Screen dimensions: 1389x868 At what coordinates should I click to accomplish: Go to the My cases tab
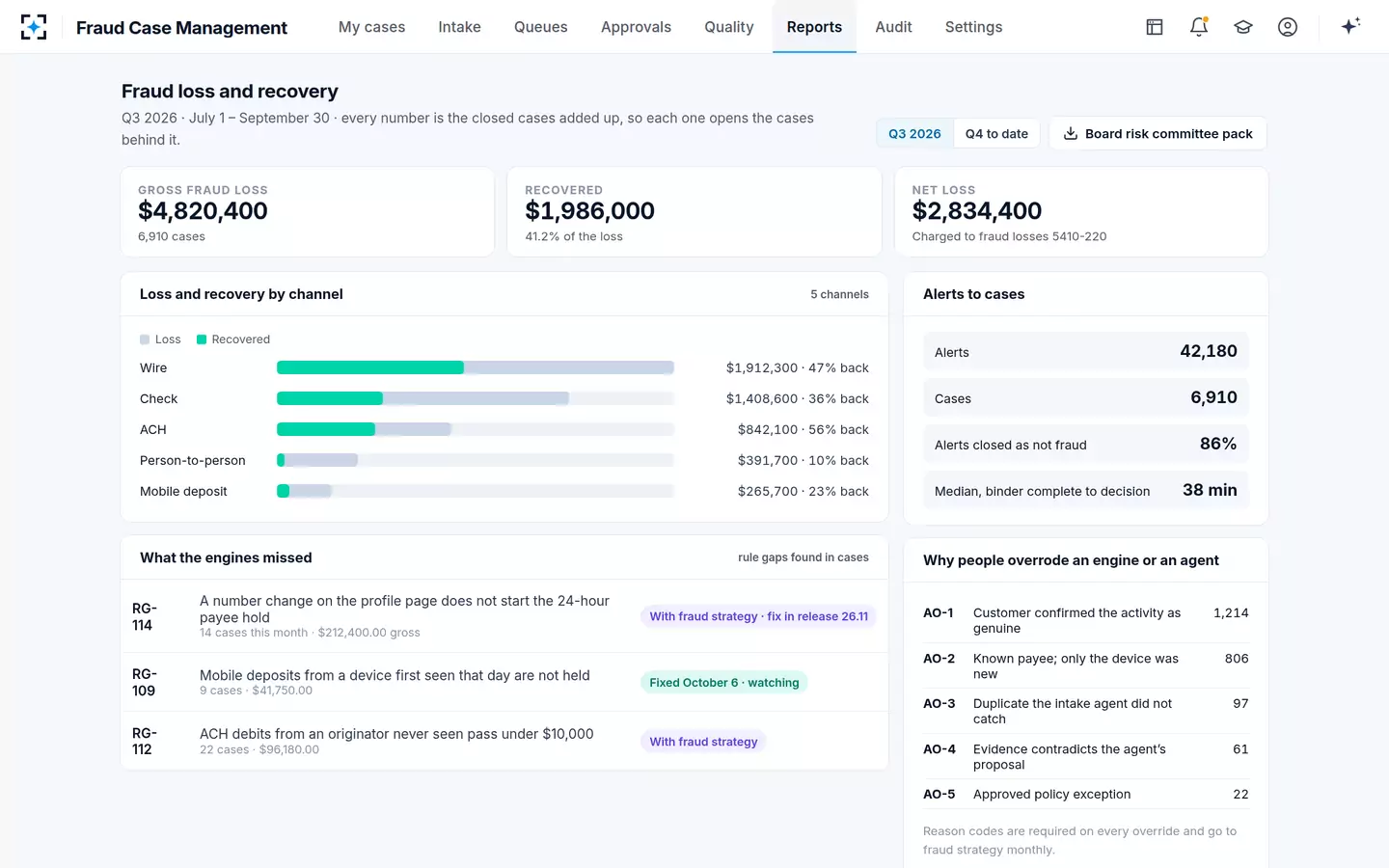coord(371,27)
